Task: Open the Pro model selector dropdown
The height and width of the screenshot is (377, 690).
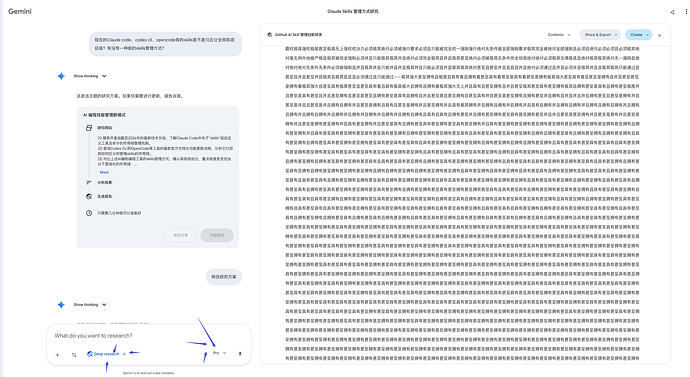Action: (x=219, y=353)
